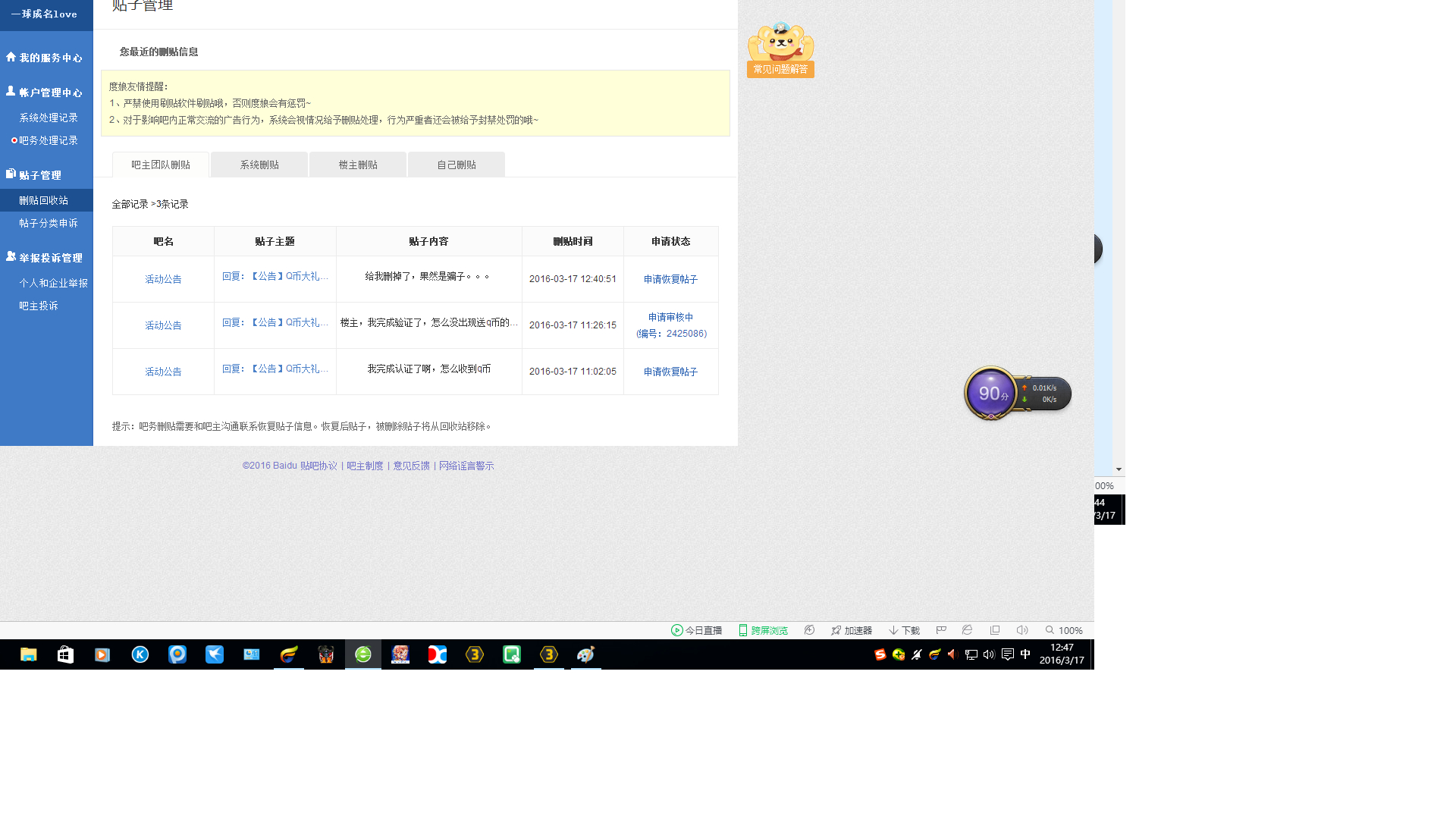Switch to the 系统删贴 tab
Viewport: 1456px width, 819px height.
click(259, 165)
